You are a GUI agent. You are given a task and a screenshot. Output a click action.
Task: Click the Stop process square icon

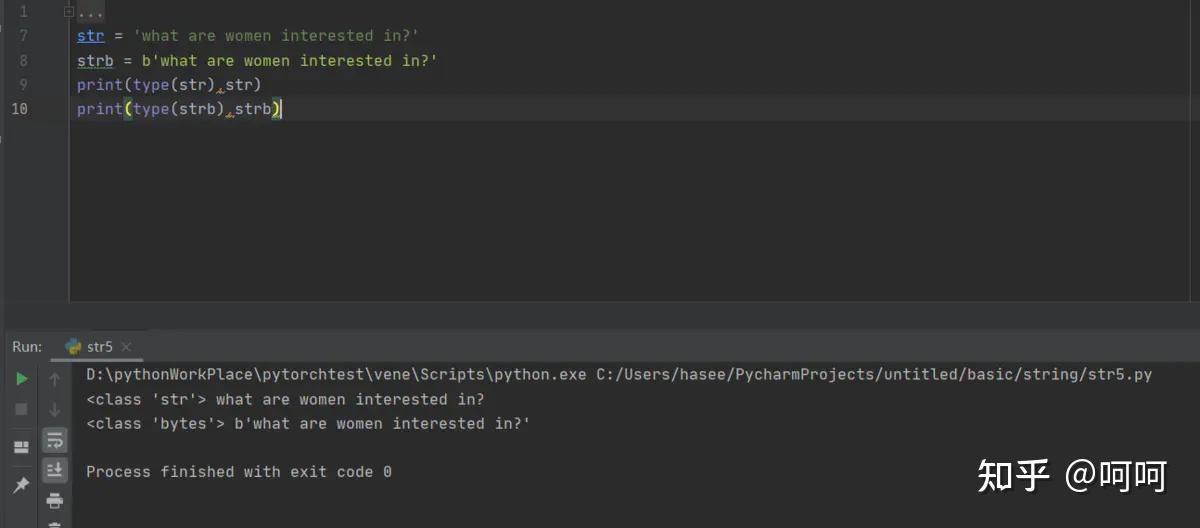[x=21, y=409]
